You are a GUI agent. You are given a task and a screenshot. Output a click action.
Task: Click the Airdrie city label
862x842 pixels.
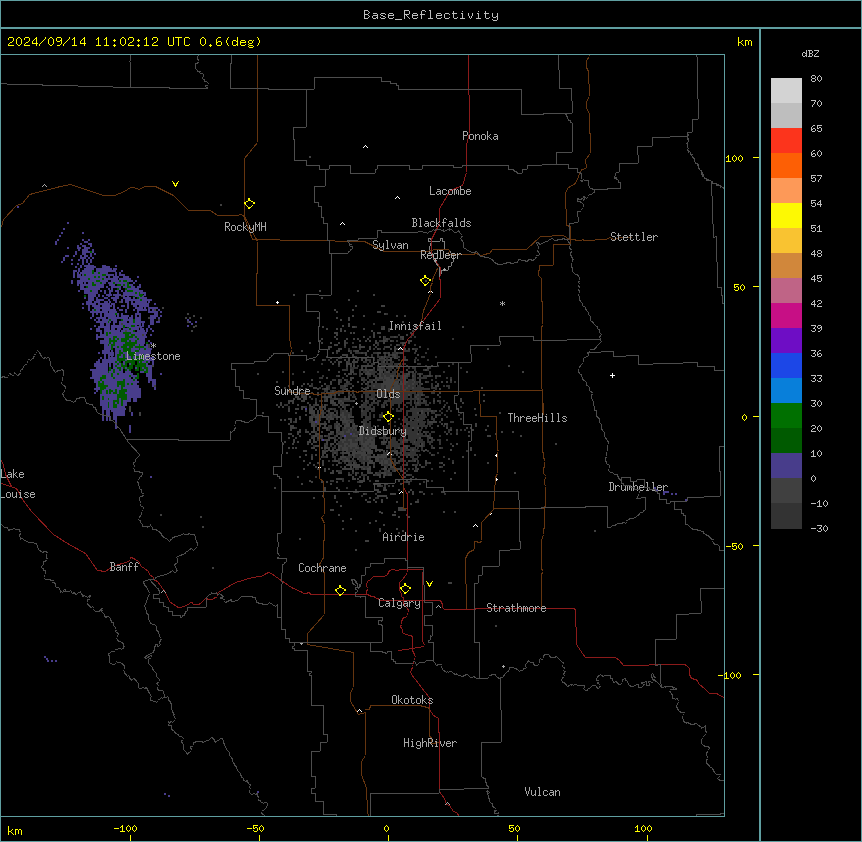(x=404, y=537)
